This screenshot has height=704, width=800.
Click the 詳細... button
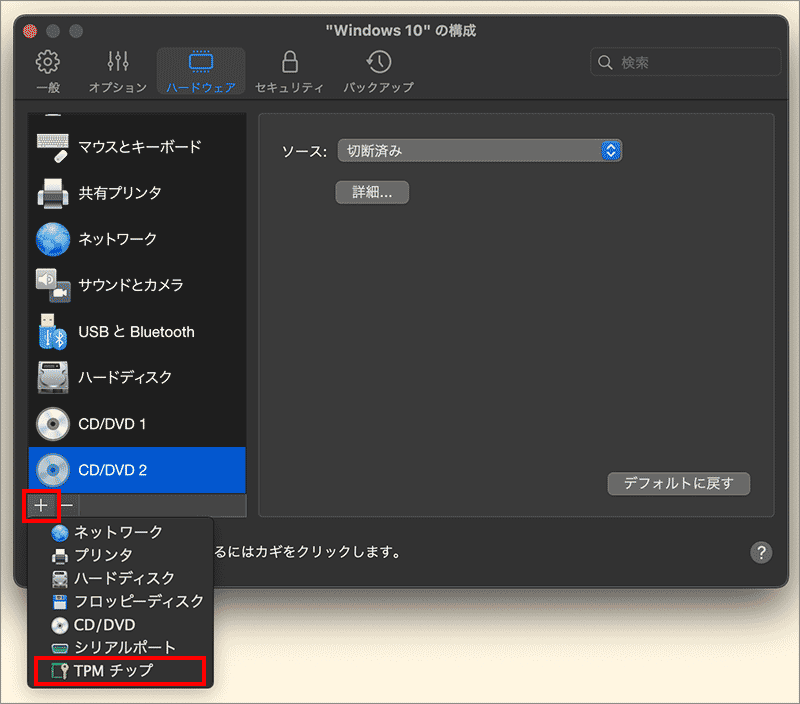click(372, 192)
